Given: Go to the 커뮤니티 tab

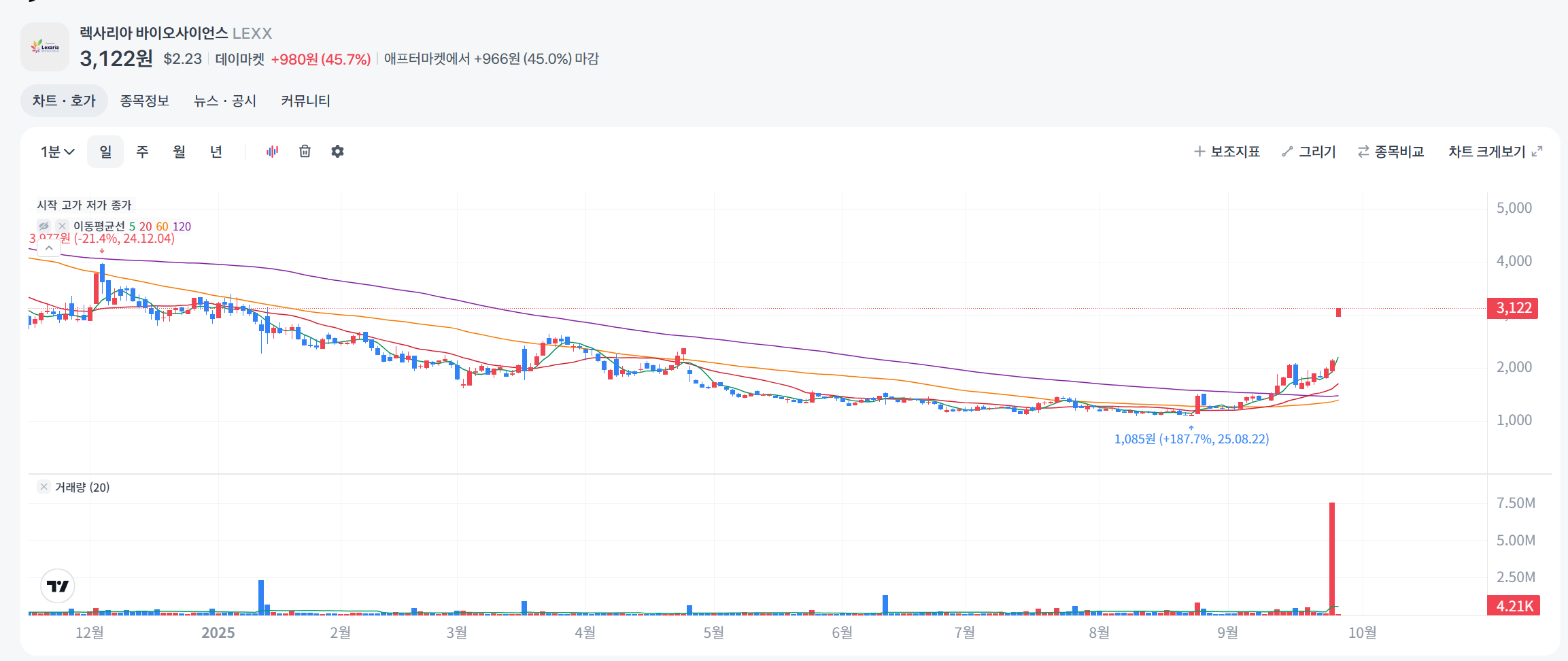Looking at the screenshot, I should [x=305, y=101].
